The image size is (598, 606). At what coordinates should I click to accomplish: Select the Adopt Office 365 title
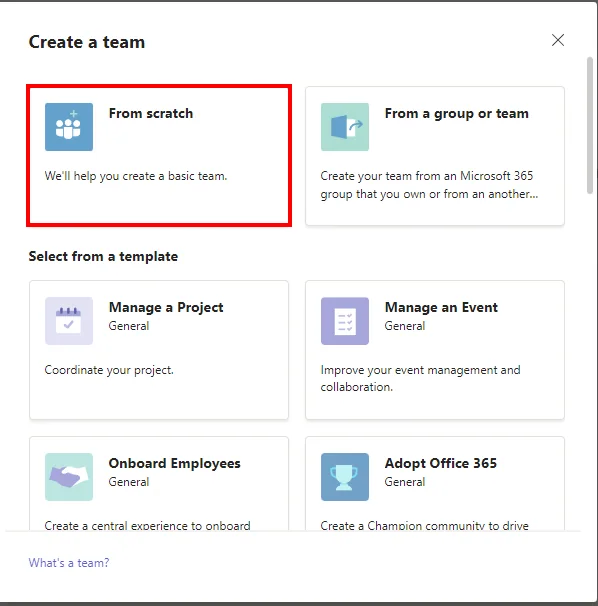tap(441, 463)
